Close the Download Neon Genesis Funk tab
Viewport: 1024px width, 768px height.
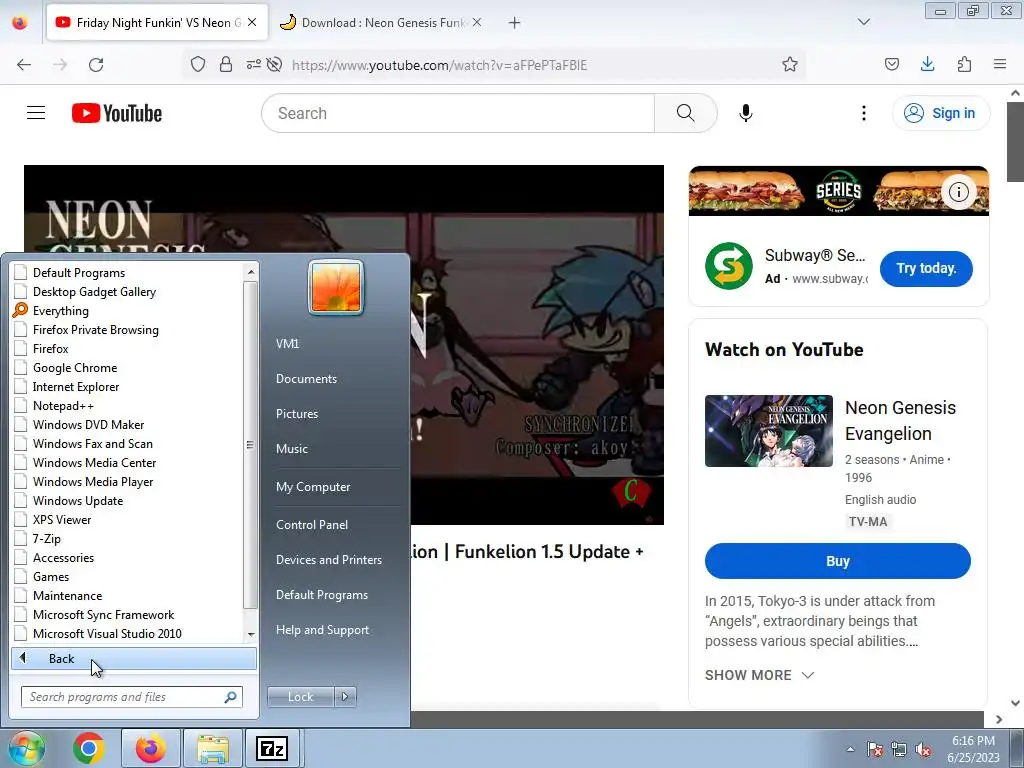click(477, 22)
